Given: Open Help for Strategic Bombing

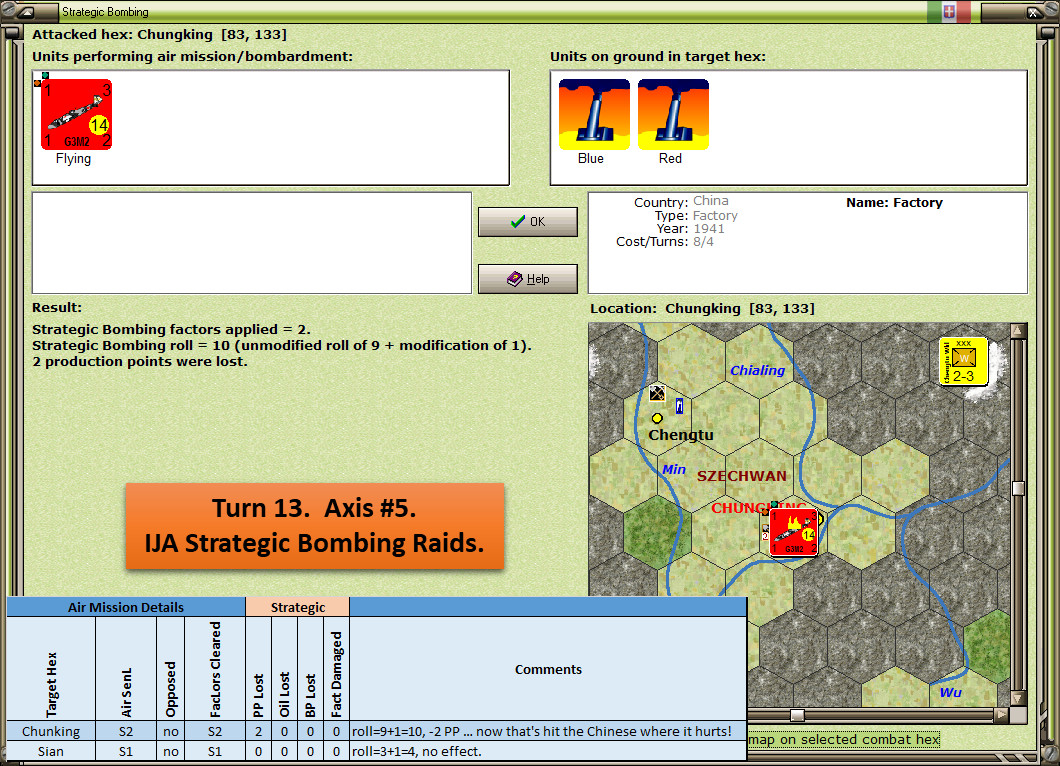Looking at the screenshot, I should click(528, 279).
